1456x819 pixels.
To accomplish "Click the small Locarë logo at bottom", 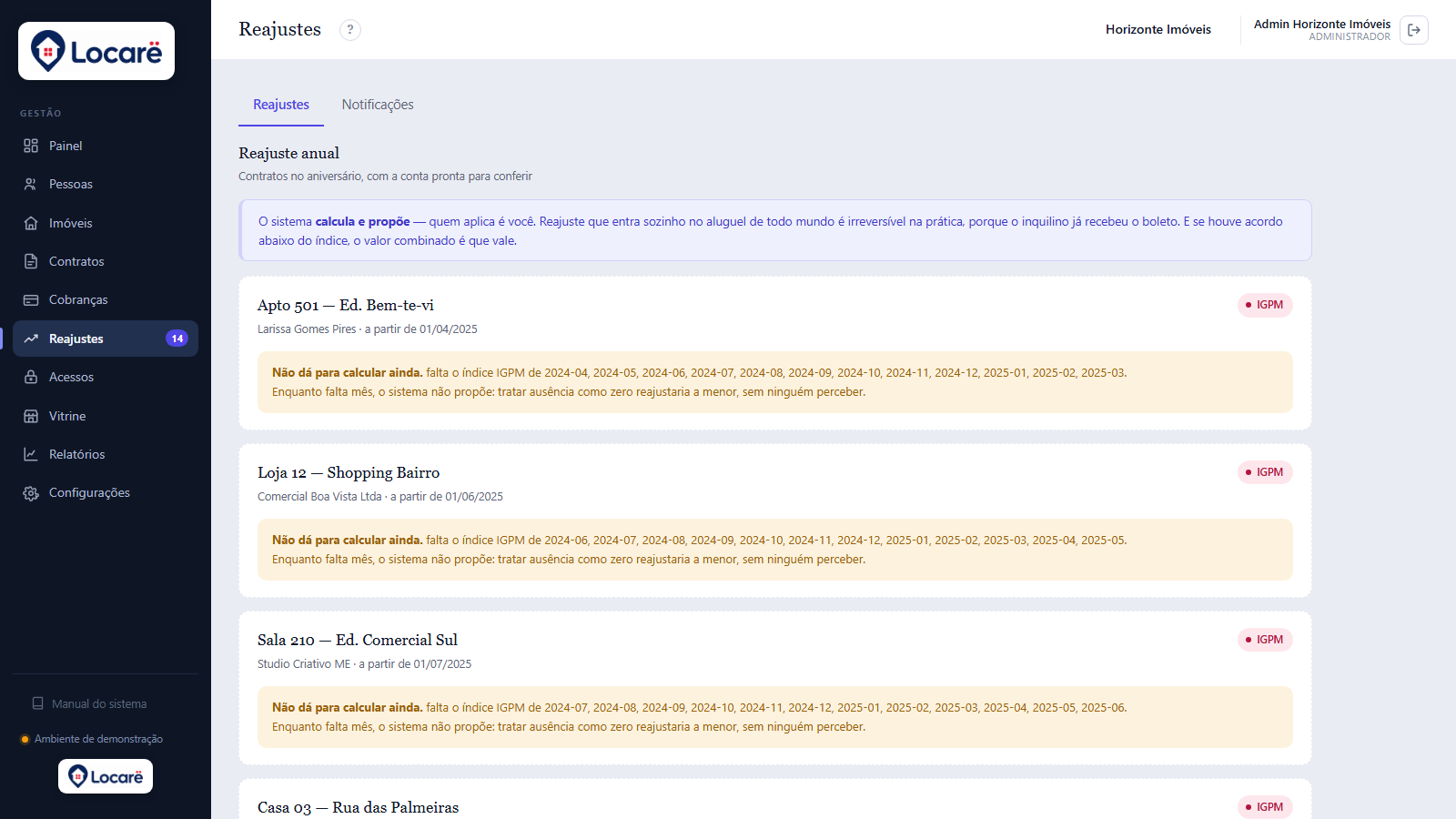I will 106,776.
